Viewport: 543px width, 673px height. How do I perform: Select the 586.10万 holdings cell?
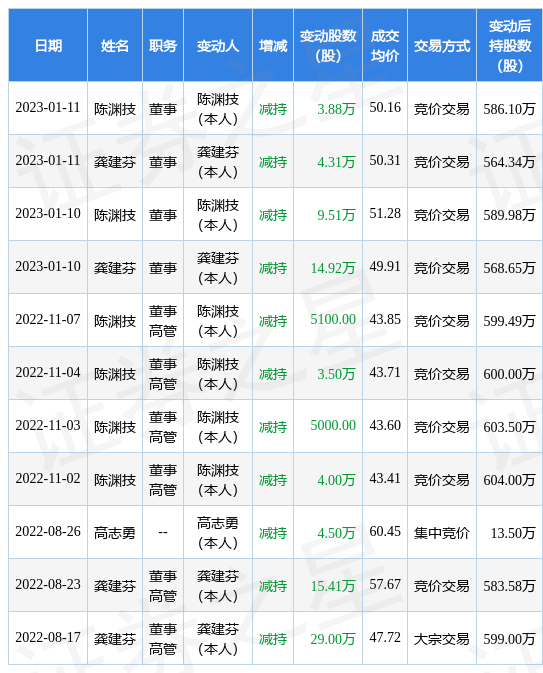[x=510, y=109]
